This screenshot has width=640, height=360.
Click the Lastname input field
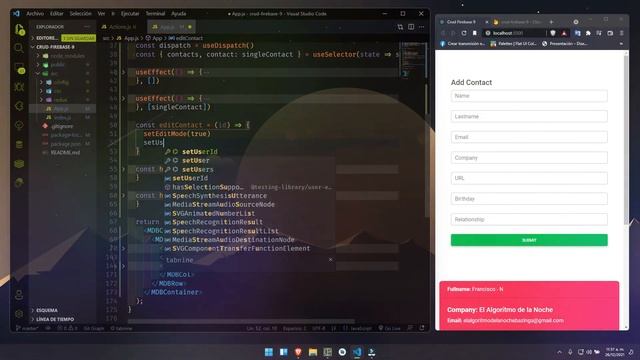[529, 116]
